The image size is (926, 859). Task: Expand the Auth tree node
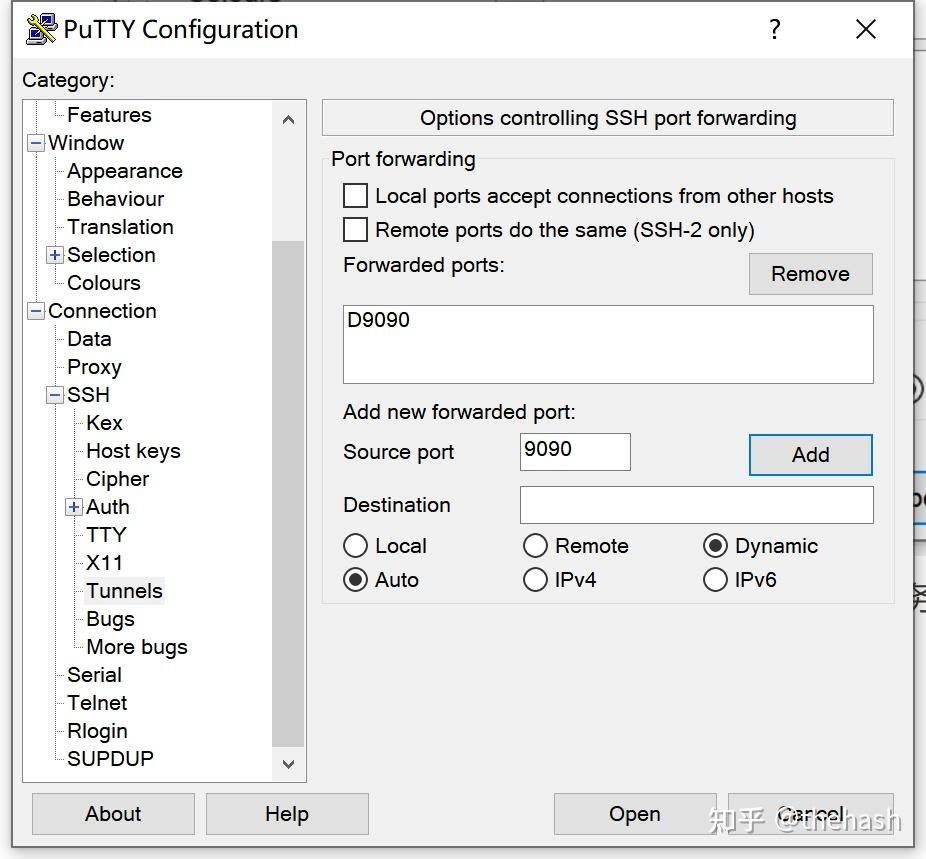tap(74, 507)
